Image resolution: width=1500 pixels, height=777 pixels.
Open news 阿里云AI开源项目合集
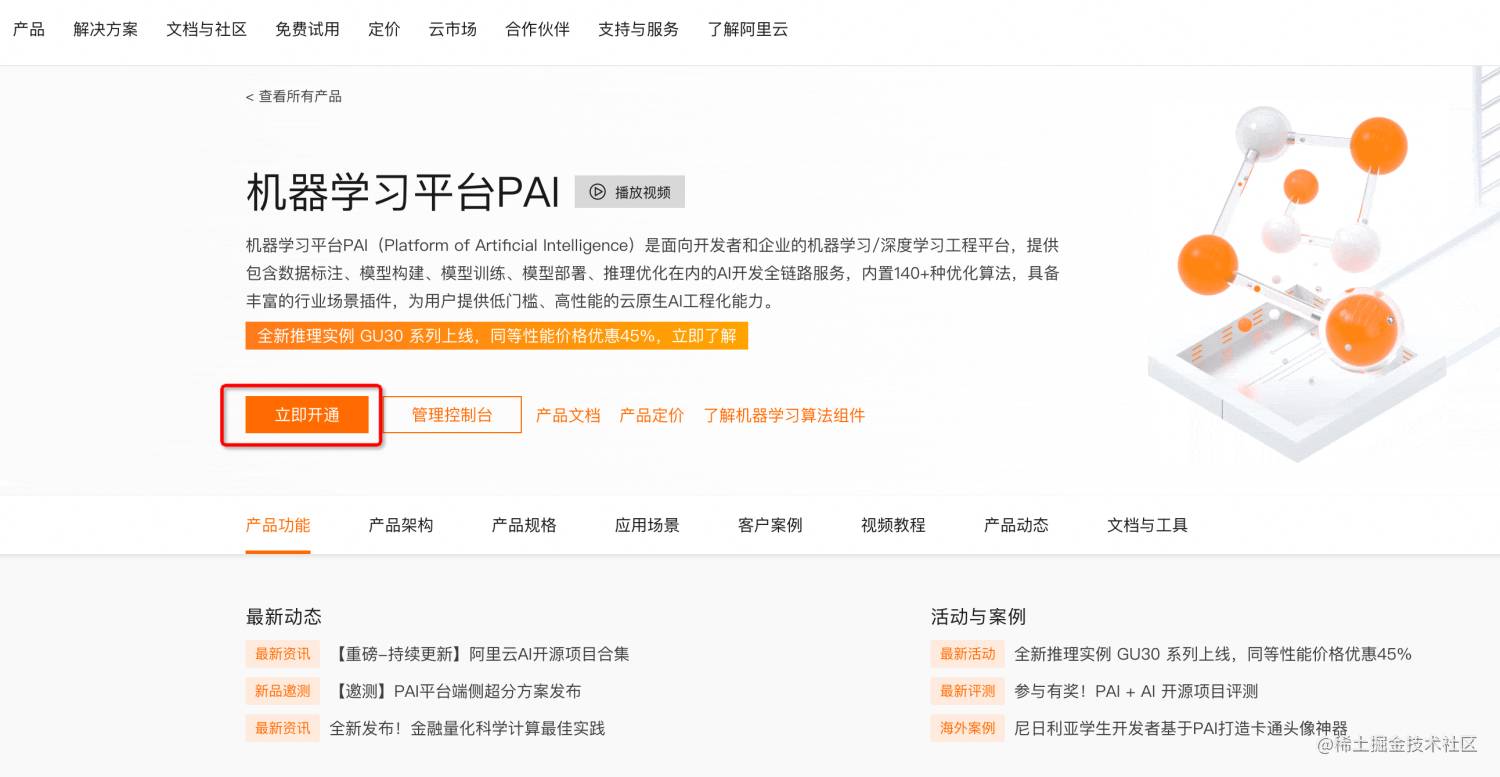pyautogui.click(x=480, y=654)
